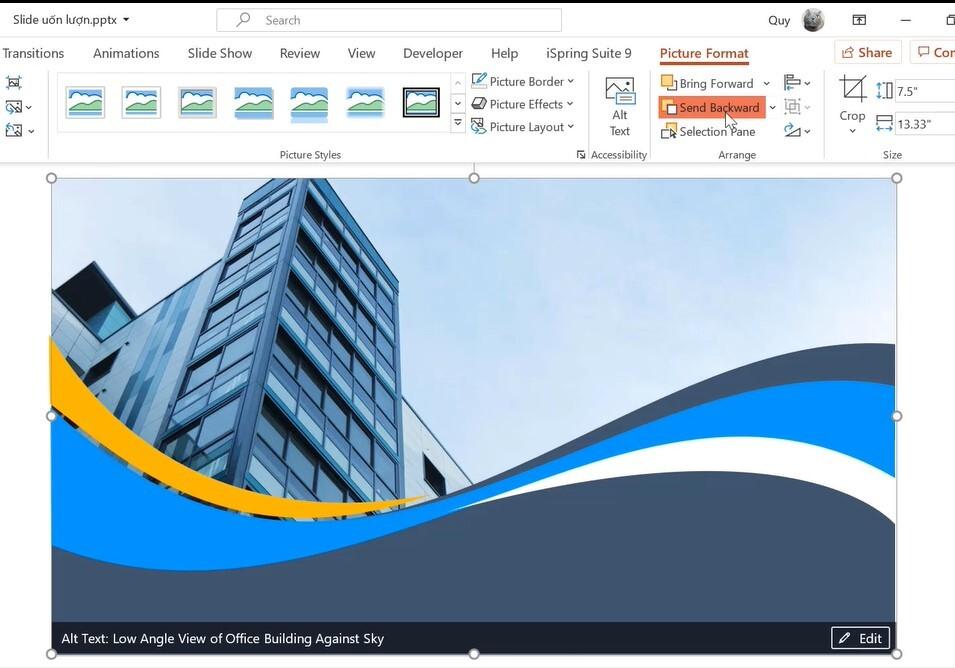Image resolution: width=955 pixels, height=668 pixels.
Task: Open the Picture Effects dropdown
Action: (523, 104)
